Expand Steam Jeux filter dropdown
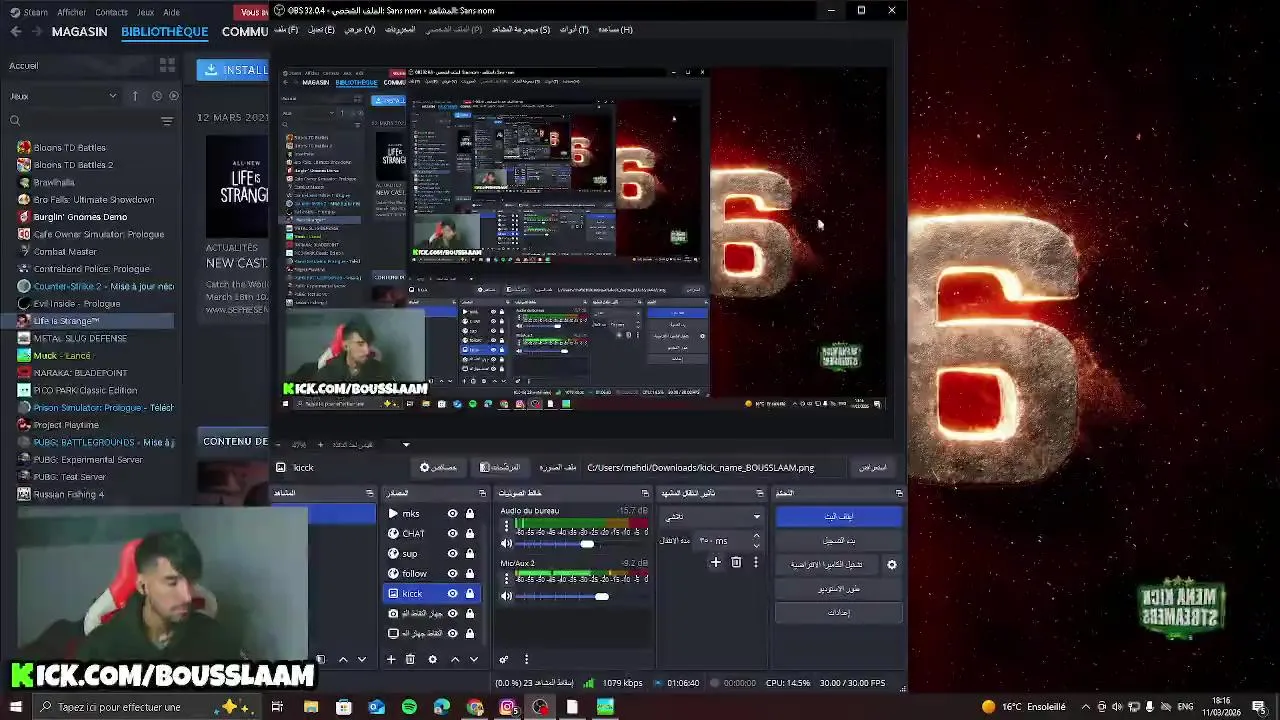 tap(63, 96)
